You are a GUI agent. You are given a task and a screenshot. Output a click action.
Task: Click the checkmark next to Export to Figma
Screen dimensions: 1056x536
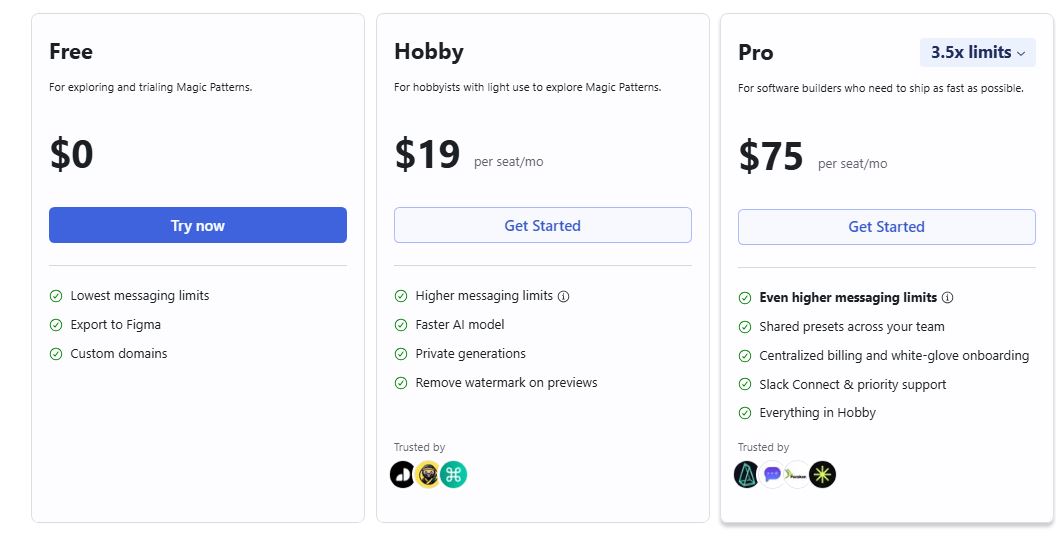tap(56, 325)
